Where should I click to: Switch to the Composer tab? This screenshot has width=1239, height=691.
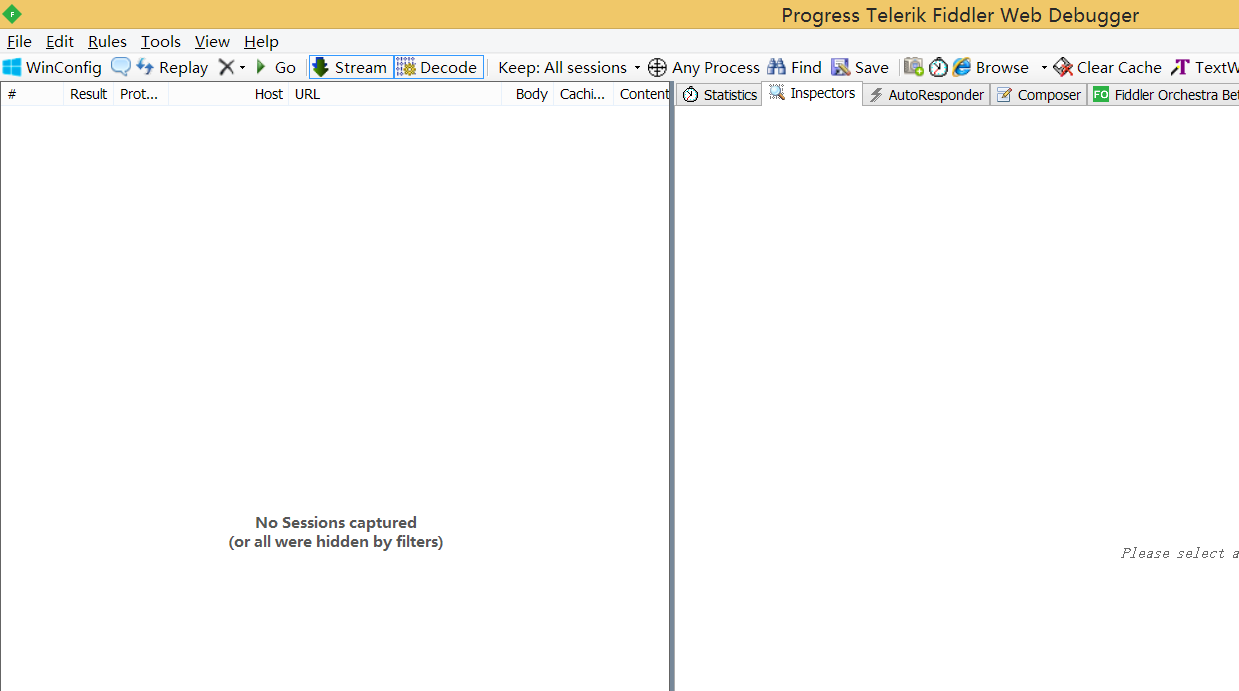click(1039, 94)
